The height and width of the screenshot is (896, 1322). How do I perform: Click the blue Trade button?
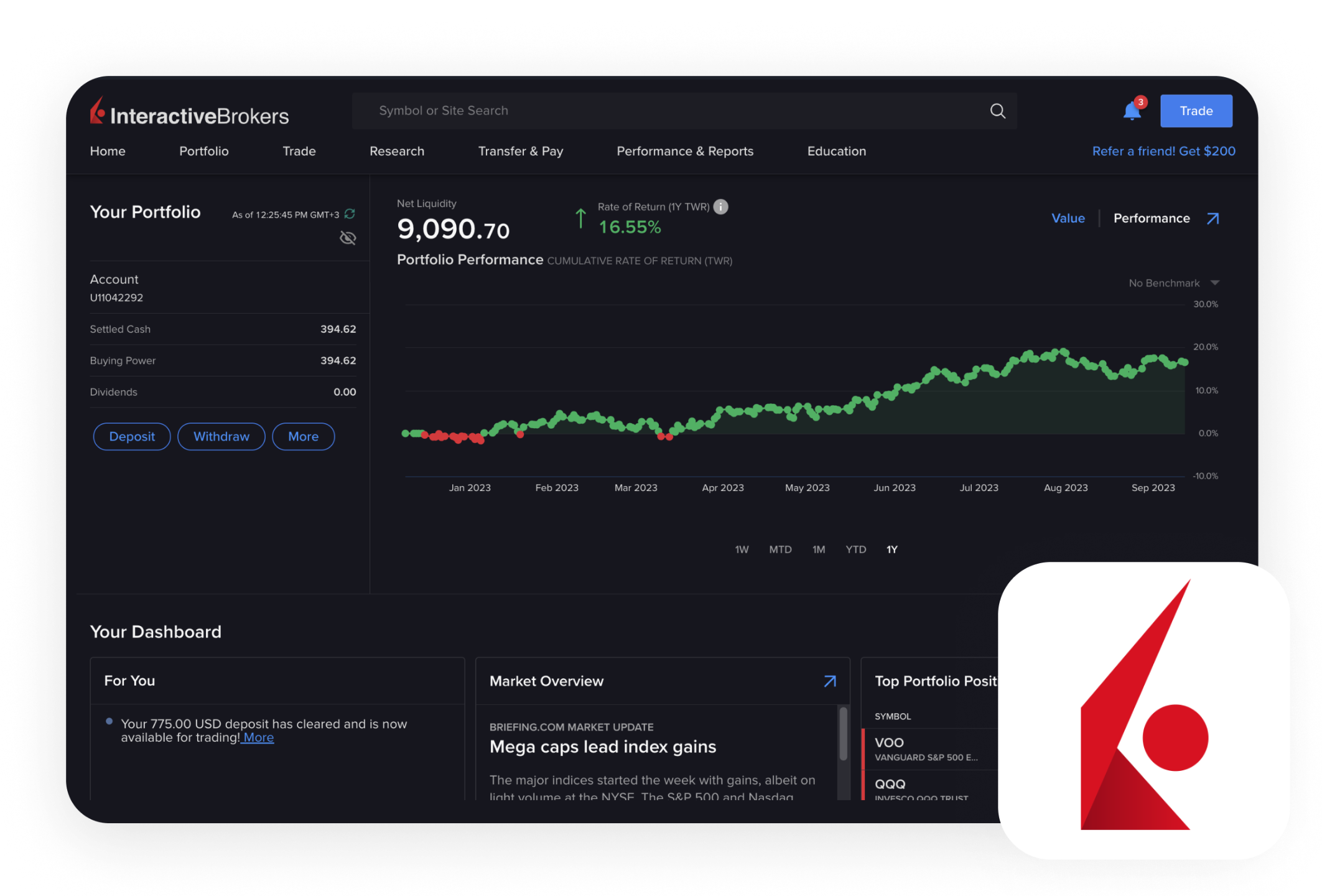pos(1196,111)
